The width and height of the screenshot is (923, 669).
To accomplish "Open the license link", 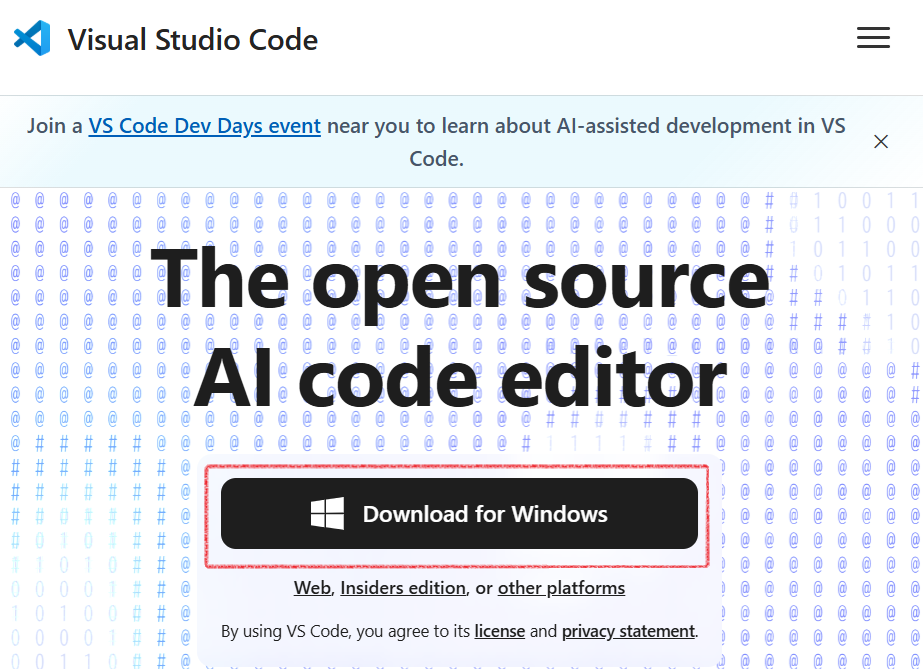I will pyautogui.click(x=499, y=631).
